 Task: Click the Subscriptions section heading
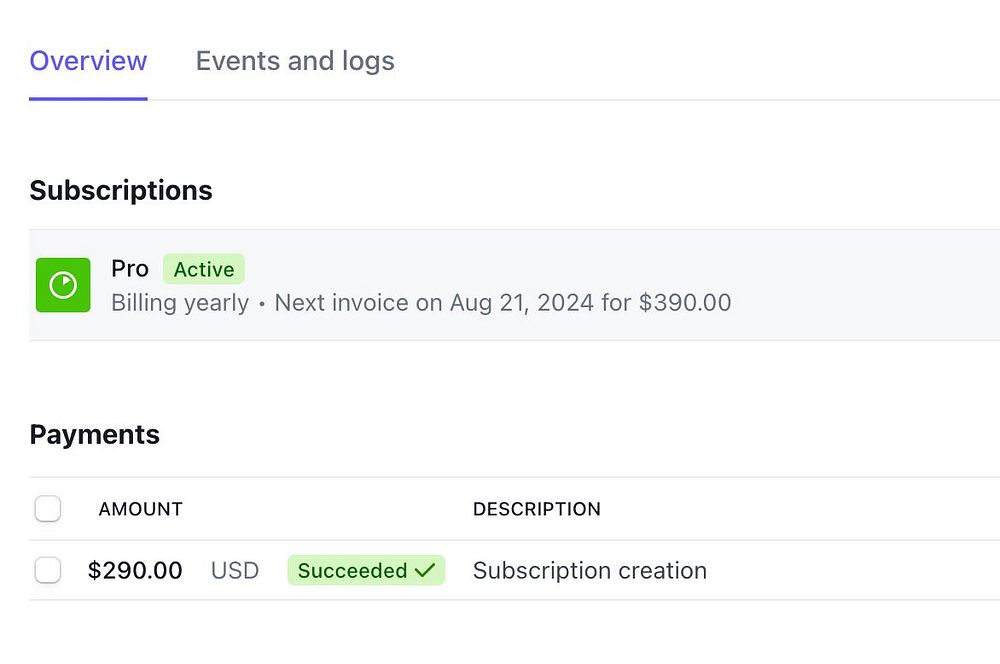tap(121, 190)
